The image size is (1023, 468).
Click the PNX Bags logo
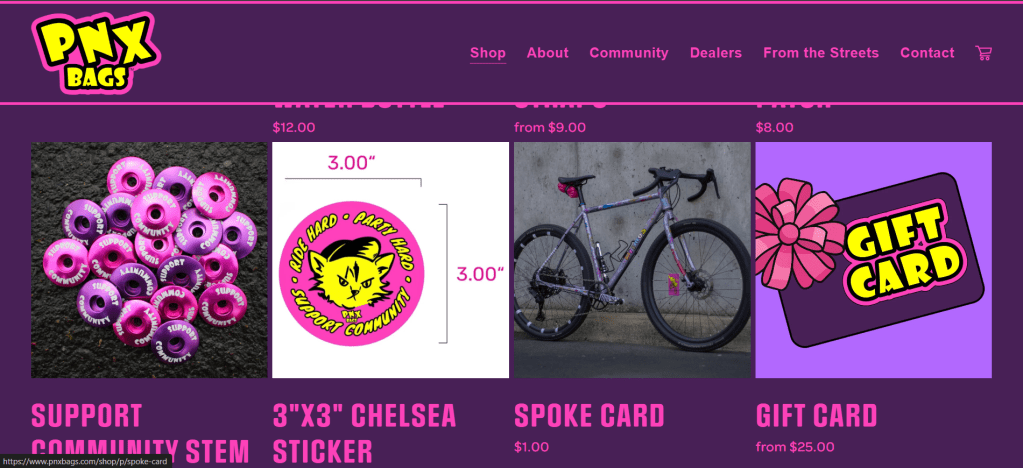pos(96,53)
